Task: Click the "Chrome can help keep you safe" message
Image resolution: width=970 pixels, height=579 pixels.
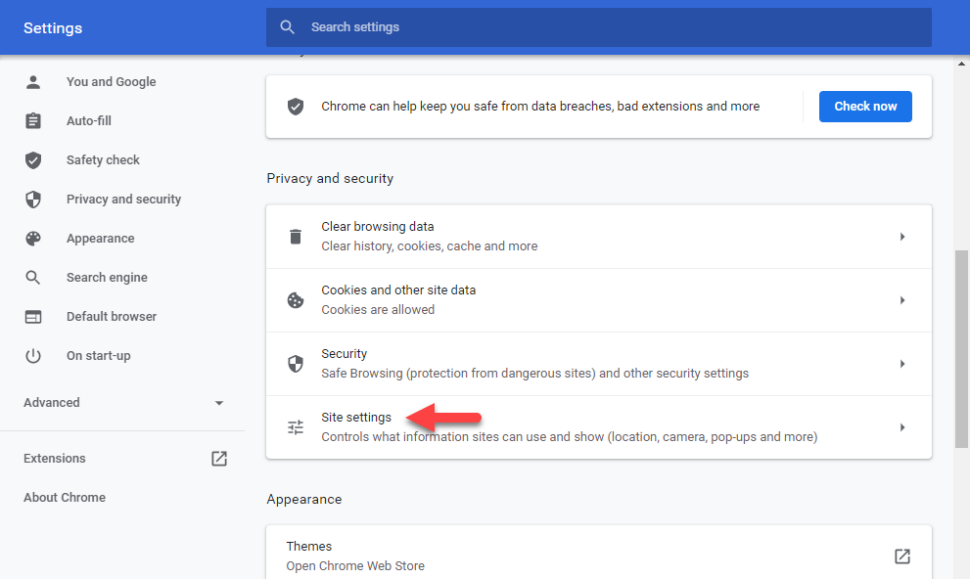Action: click(x=540, y=106)
